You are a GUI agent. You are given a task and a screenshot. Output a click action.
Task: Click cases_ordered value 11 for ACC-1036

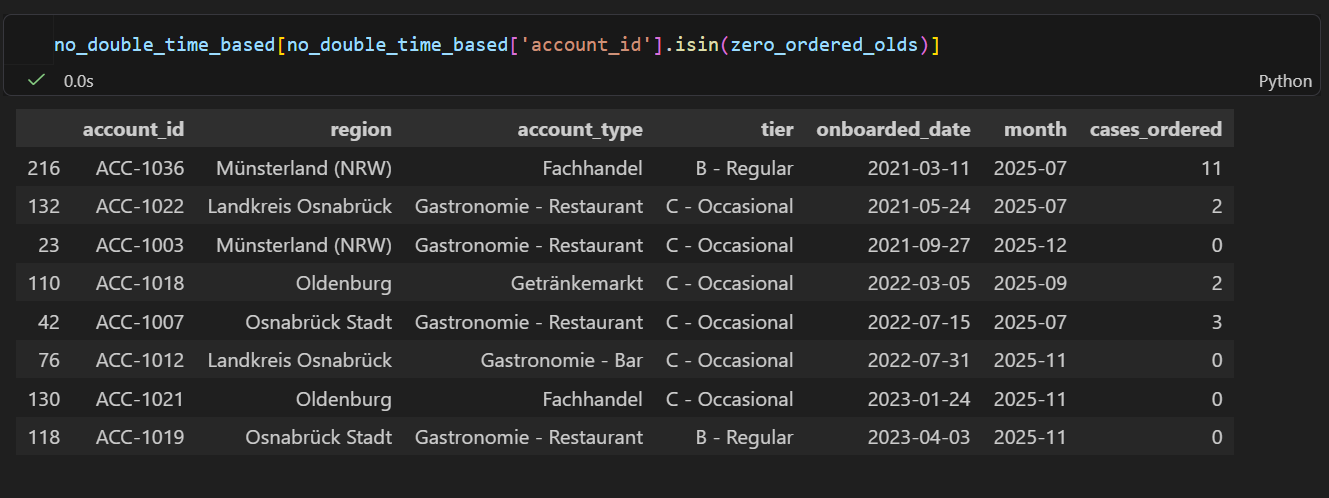tap(1212, 168)
